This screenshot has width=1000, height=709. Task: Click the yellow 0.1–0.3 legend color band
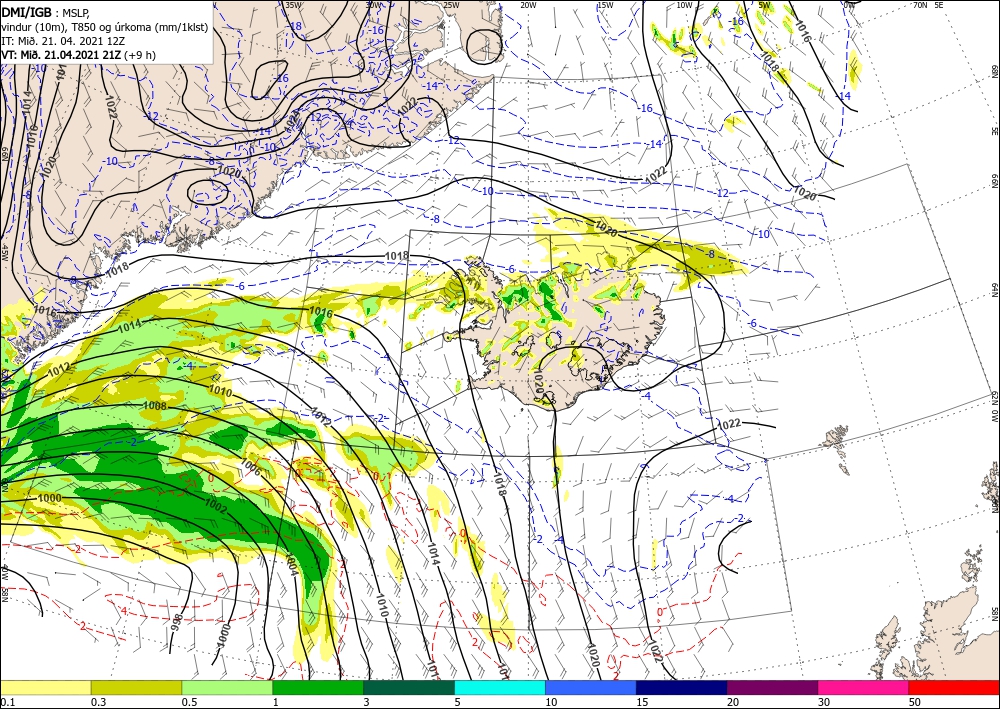point(45,687)
